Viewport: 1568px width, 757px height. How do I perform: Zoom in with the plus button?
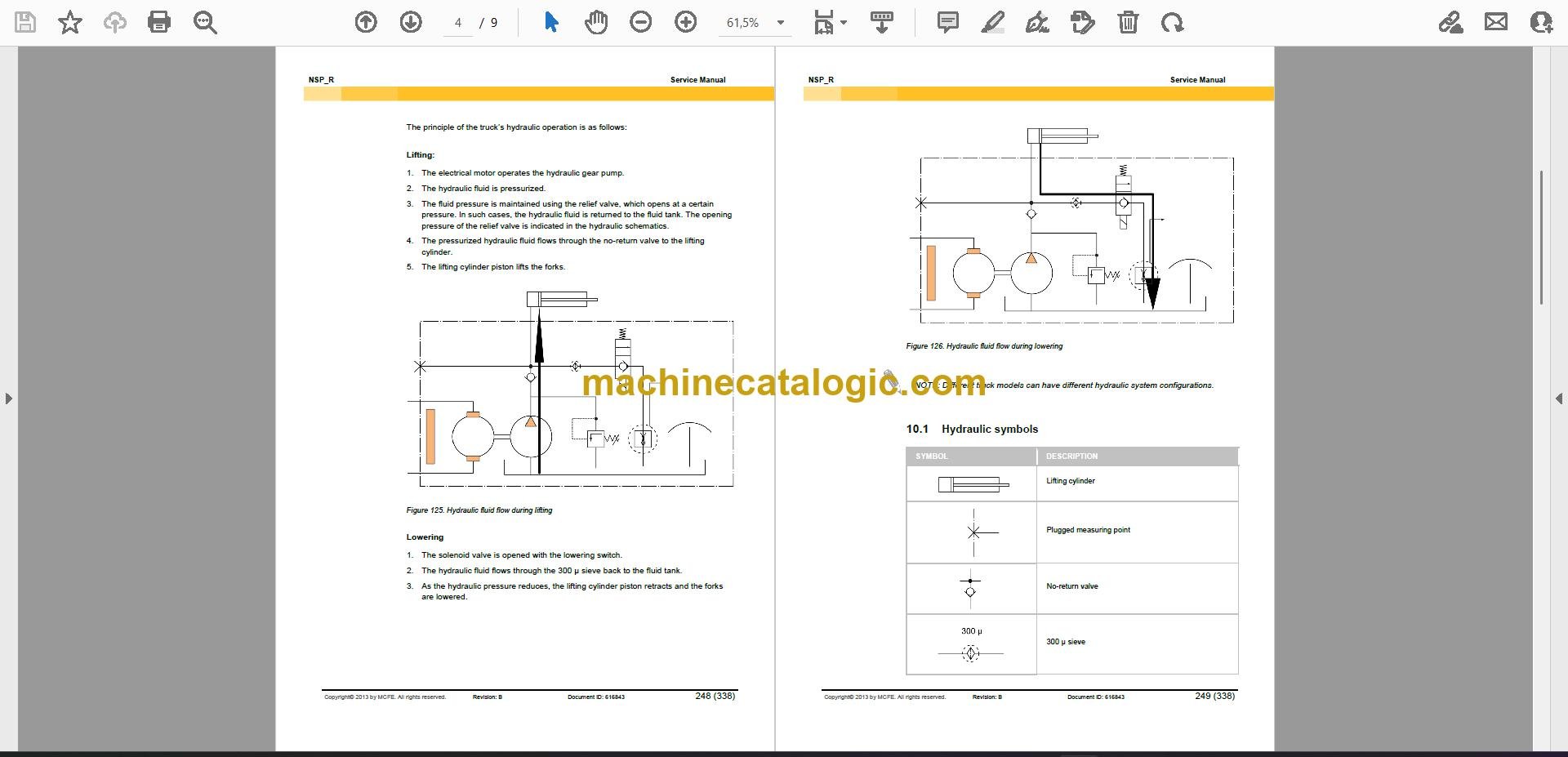pyautogui.click(x=686, y=22)
